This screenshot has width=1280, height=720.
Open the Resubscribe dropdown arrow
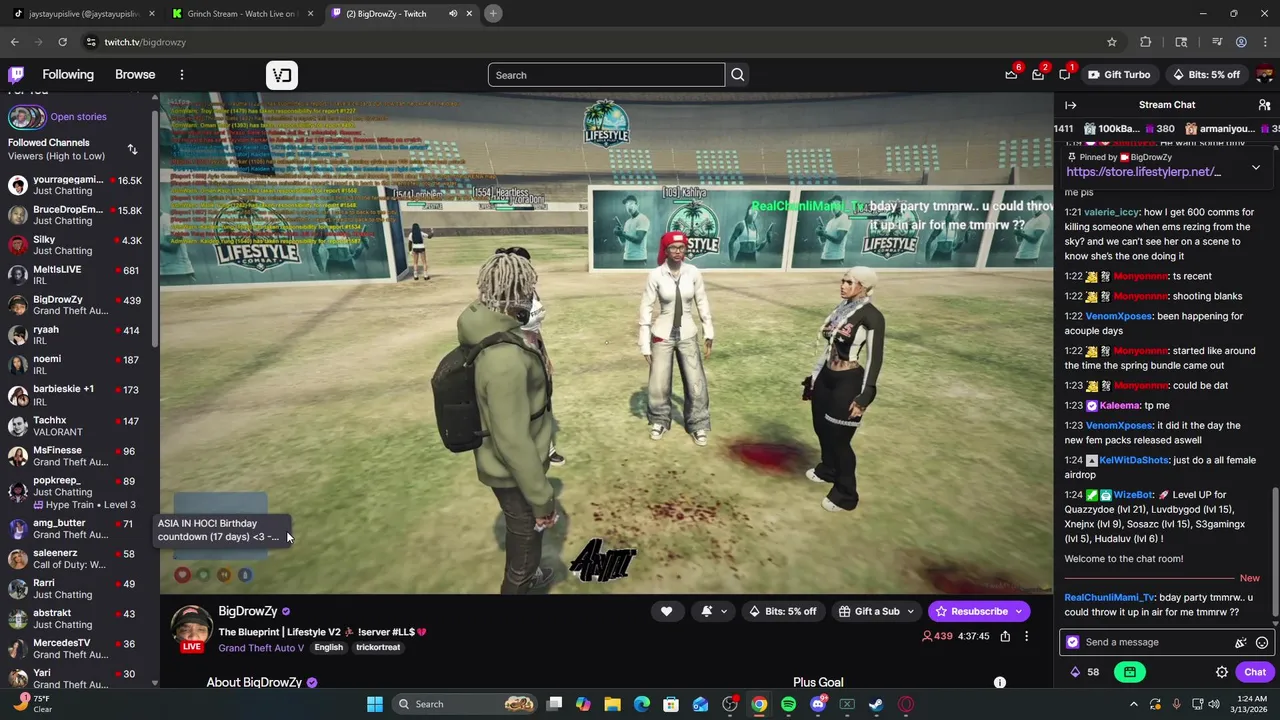1019,611
